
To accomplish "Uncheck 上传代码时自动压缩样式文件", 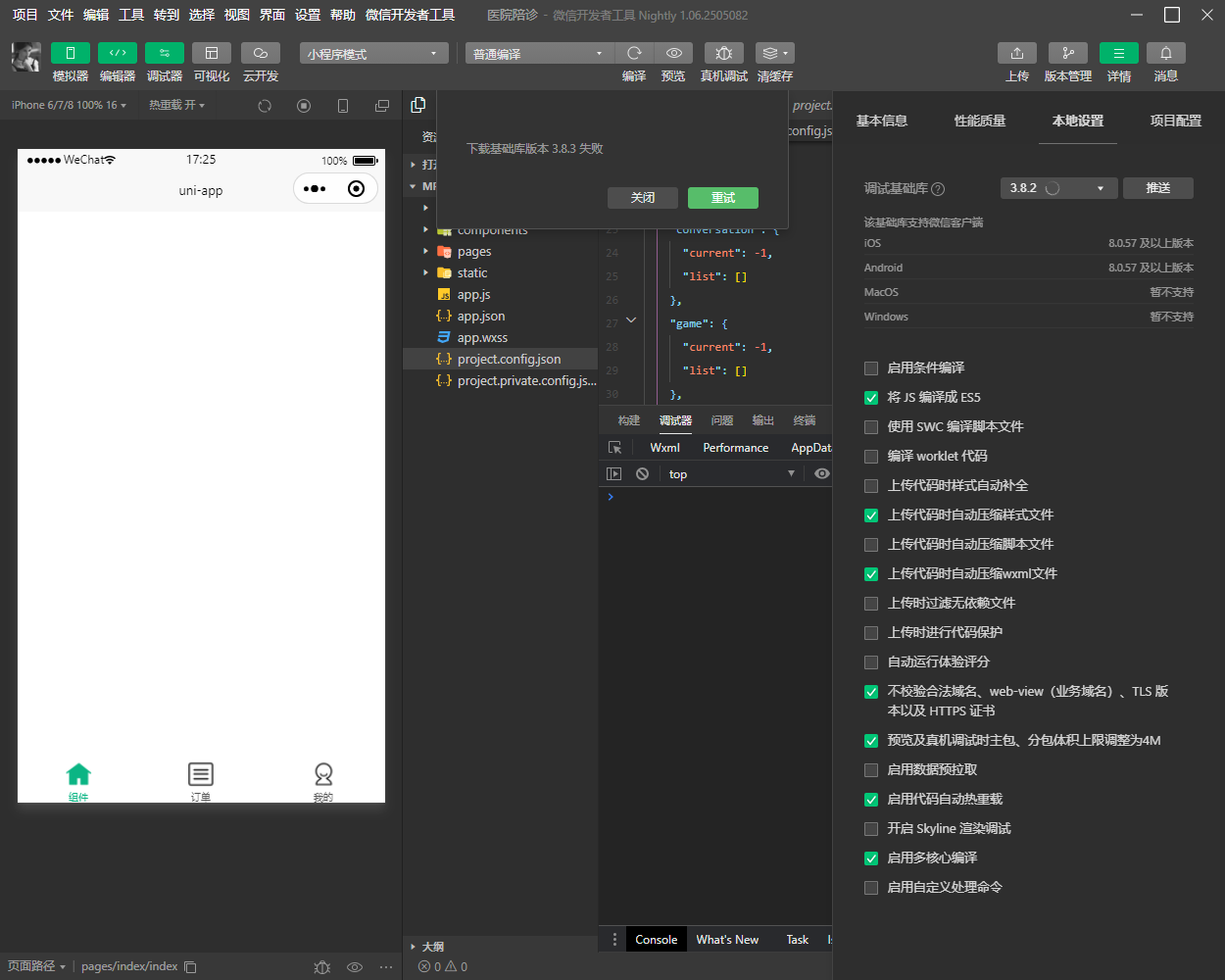I will pyautogui.click(x=871, y=515).
